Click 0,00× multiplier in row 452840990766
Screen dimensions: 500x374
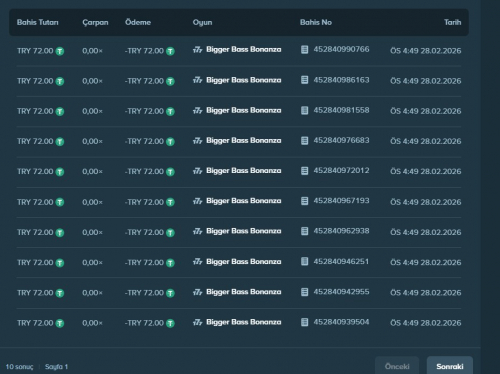tap(93, 51)
